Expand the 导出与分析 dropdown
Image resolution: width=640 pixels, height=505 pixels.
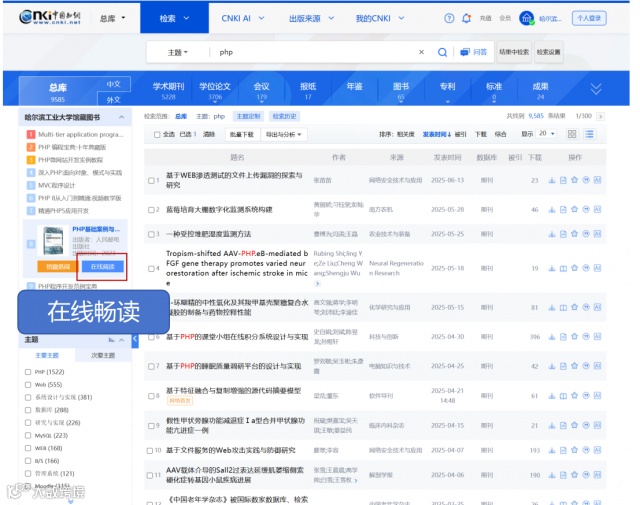coord(284,134)
